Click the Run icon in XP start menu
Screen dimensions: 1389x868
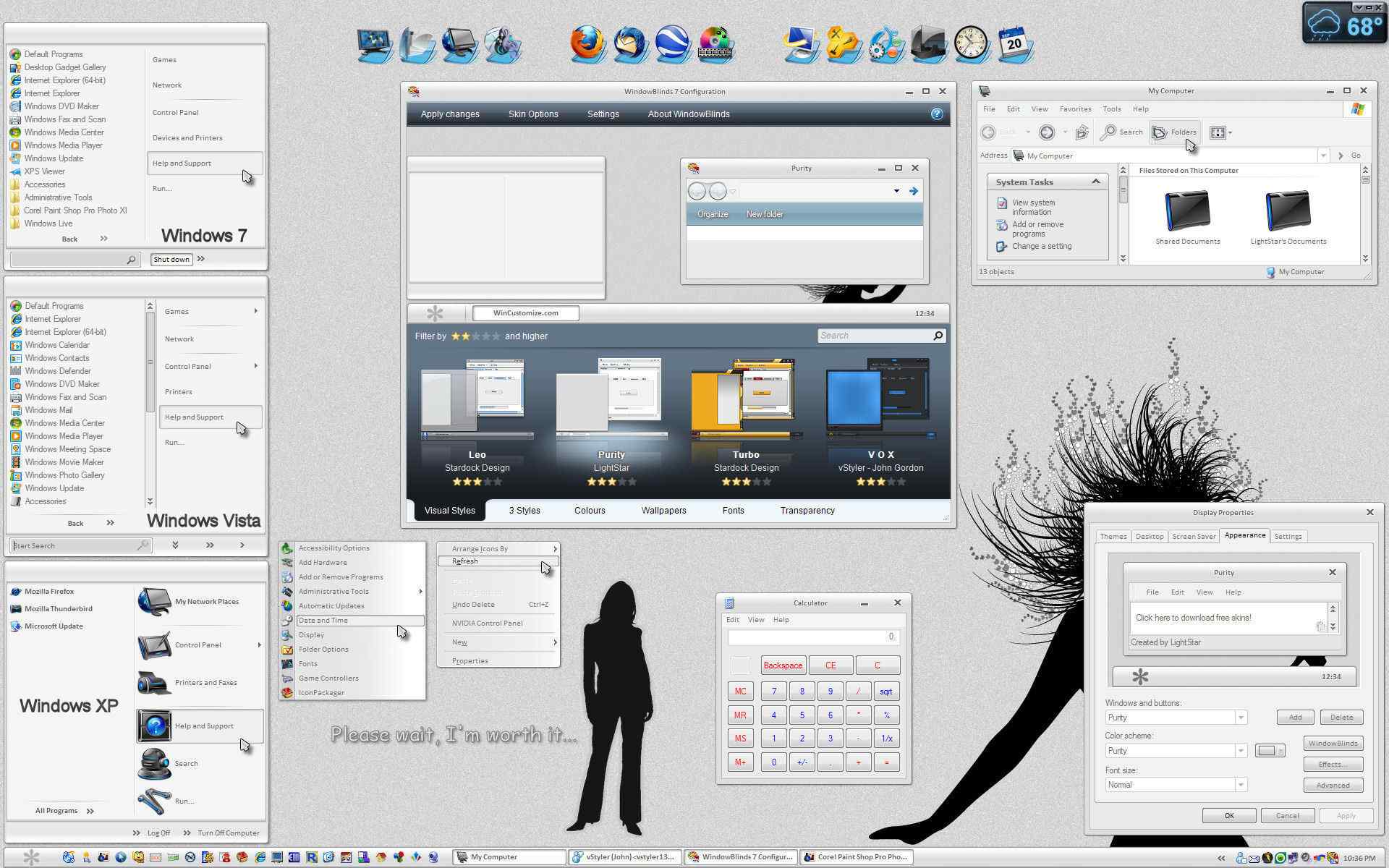pyautogui.click(x=155, y=801)
